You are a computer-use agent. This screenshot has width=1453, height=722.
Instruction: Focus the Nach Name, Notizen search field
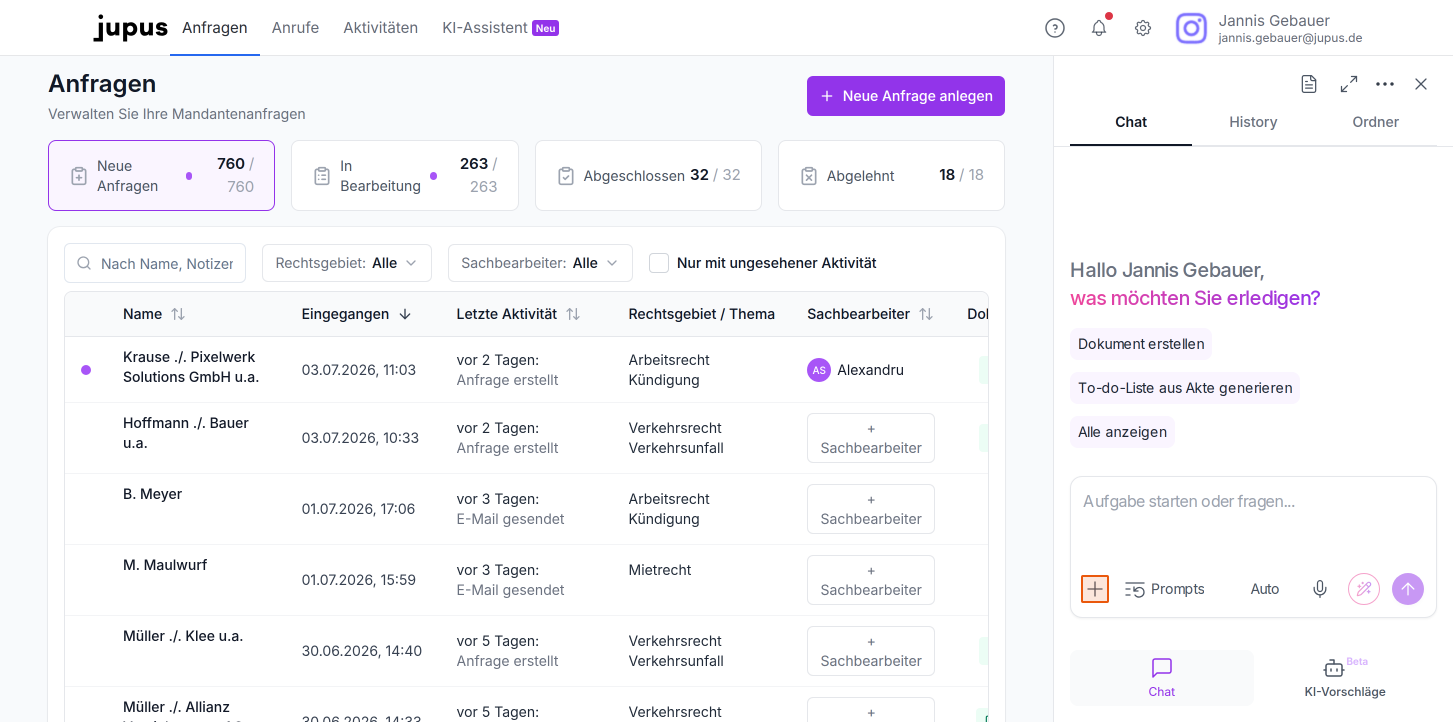pyautogui.click(x=155, y=263)
